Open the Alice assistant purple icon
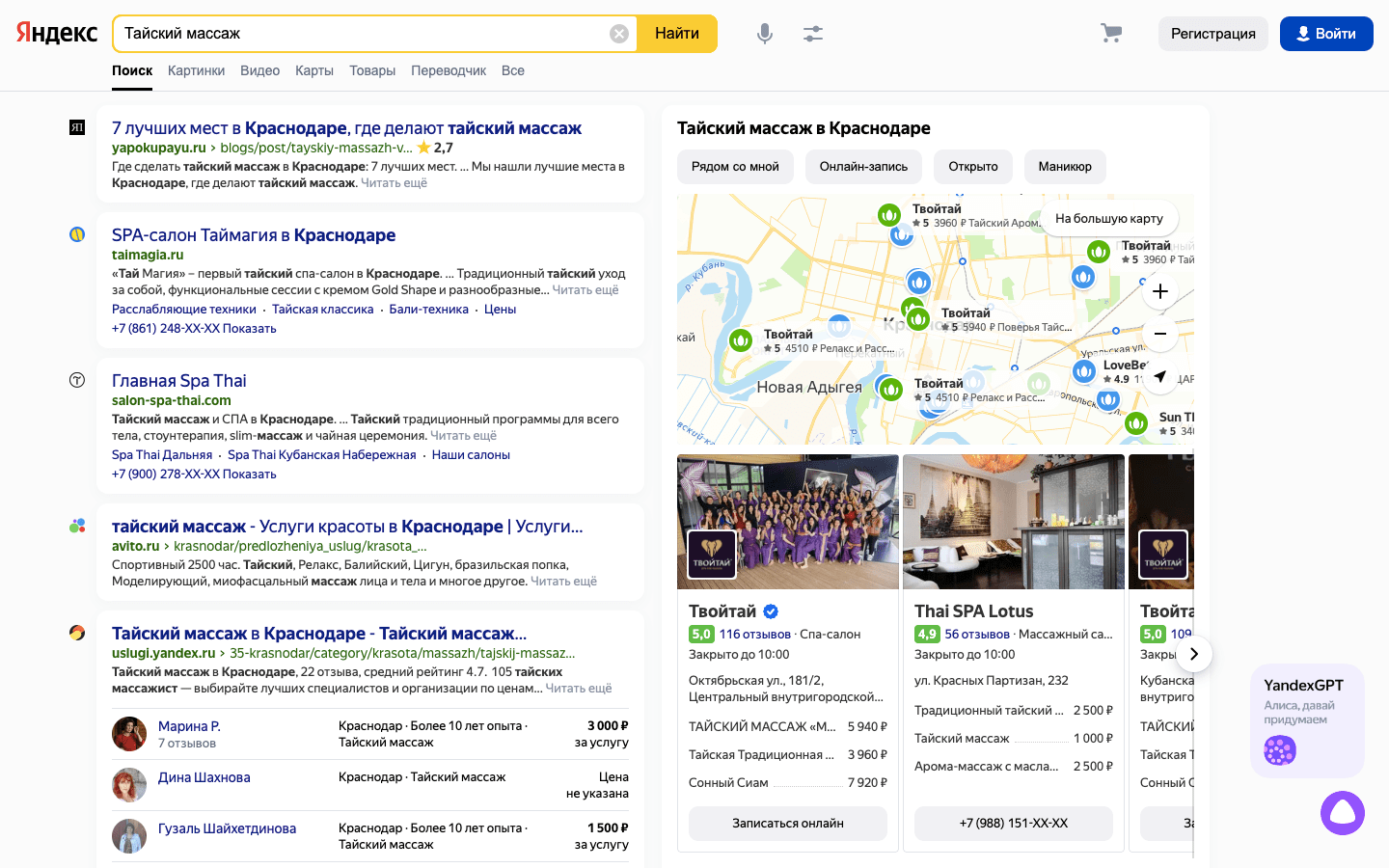This screenshot has width=1389, height=868. click(x=1342, y=813)
